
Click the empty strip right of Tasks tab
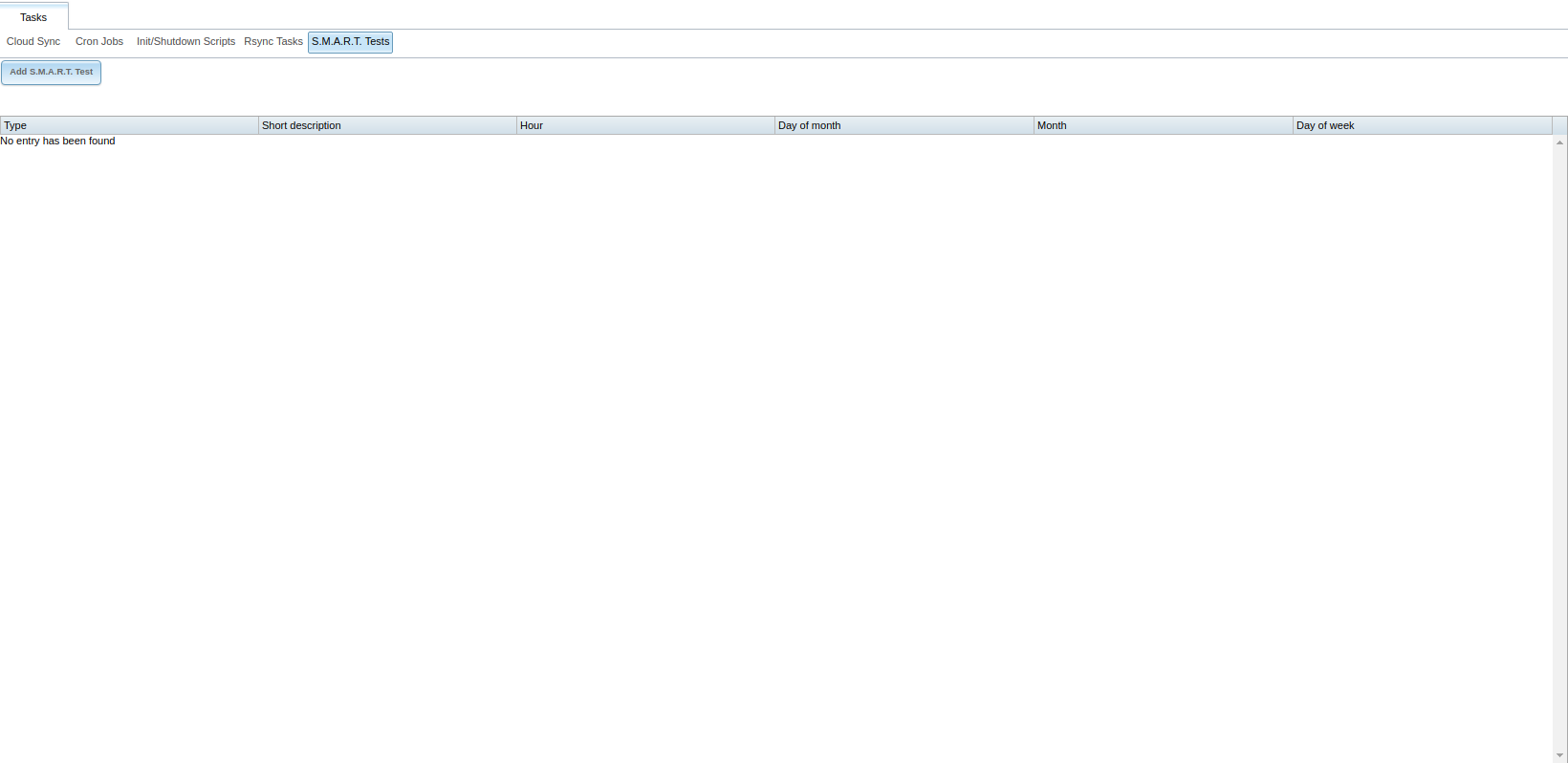tap(818, 16)
